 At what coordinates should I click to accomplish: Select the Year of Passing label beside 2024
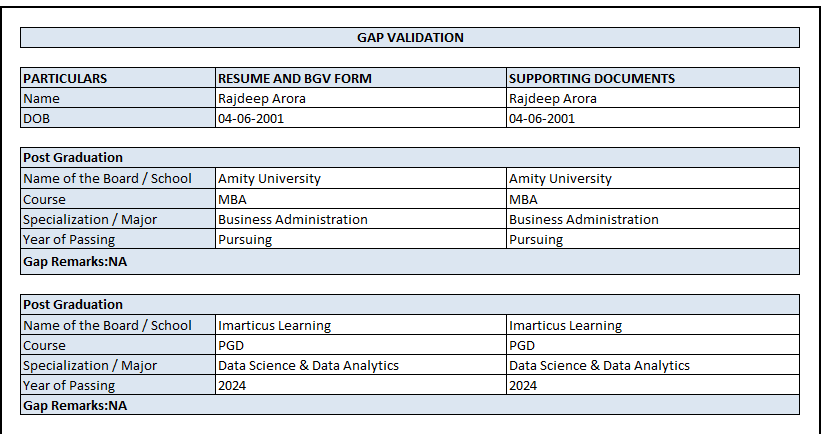[x=118, y=385]
